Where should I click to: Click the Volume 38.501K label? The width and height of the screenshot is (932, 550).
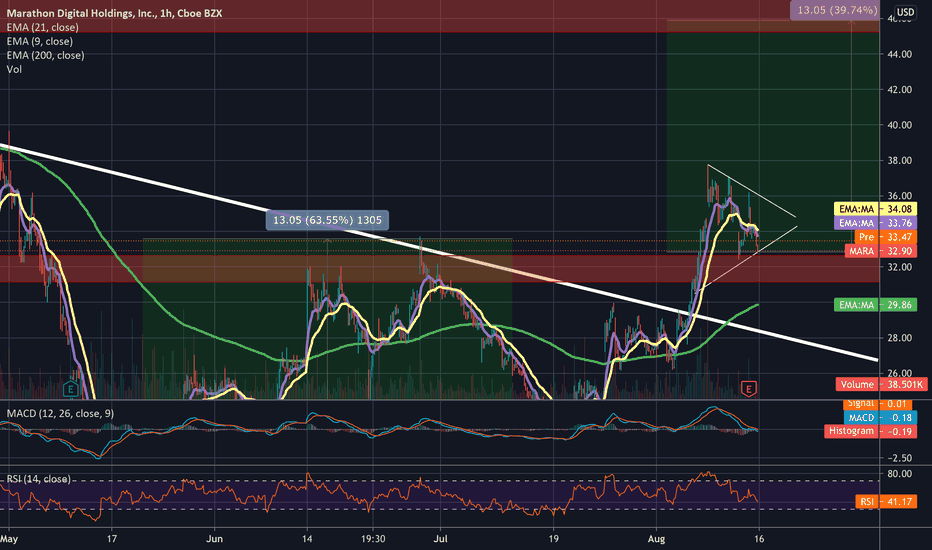(x=881, y=384)
